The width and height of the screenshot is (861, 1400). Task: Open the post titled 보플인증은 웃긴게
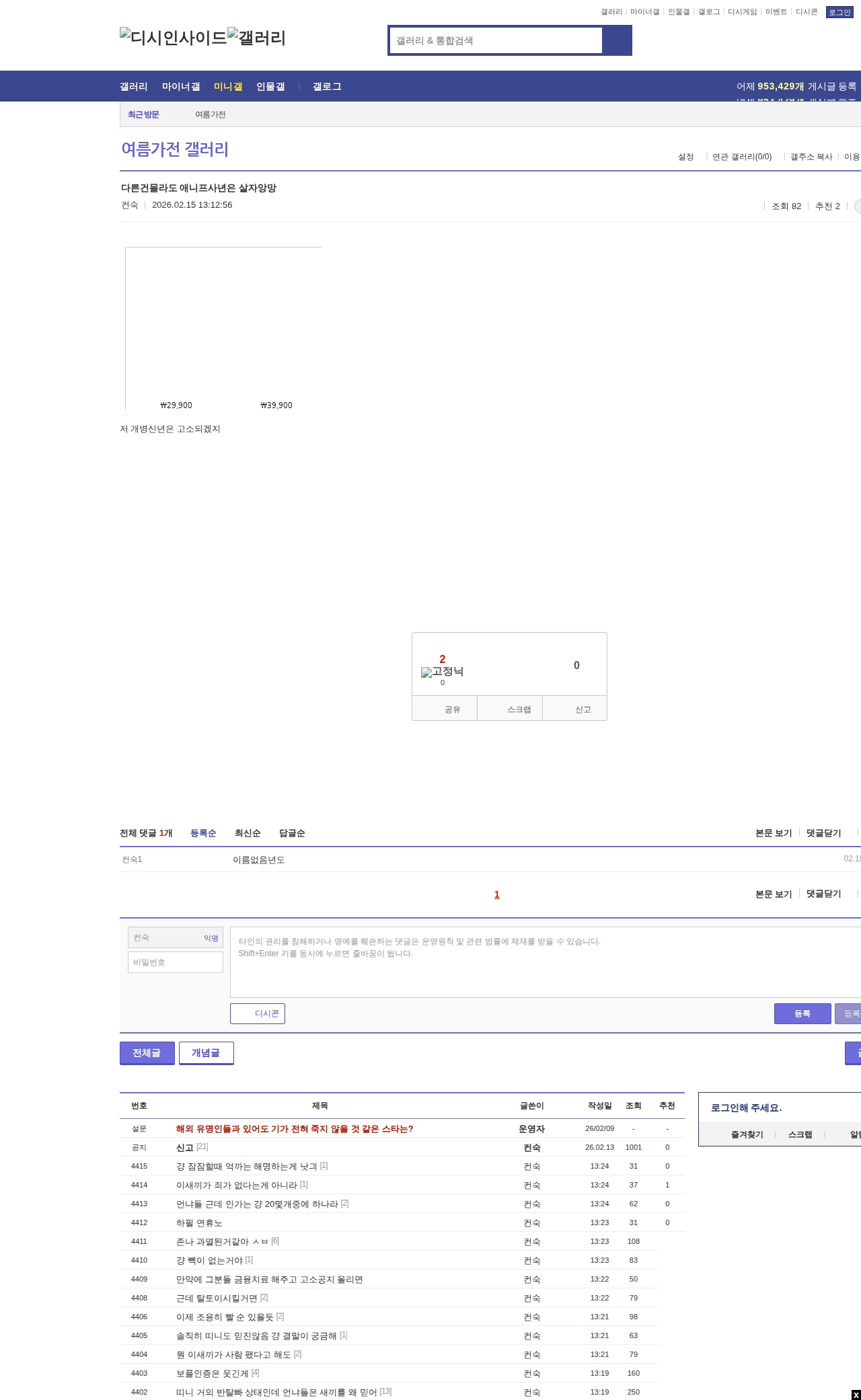pos(212,1373)
